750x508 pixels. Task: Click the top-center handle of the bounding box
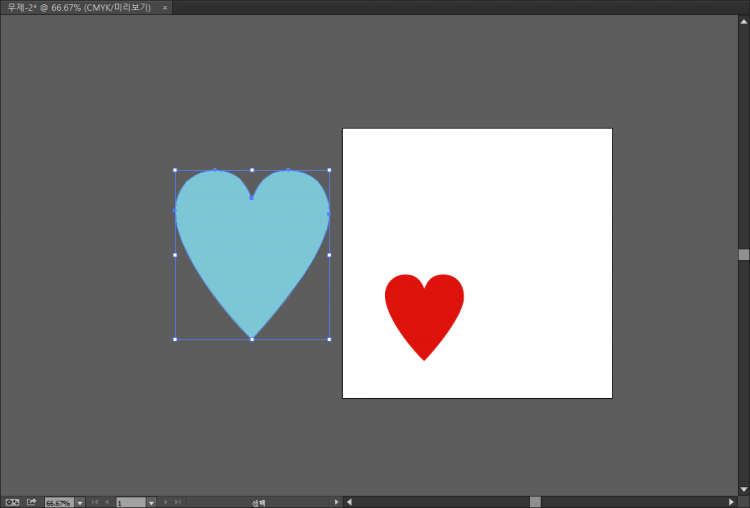tap(252, 170)
